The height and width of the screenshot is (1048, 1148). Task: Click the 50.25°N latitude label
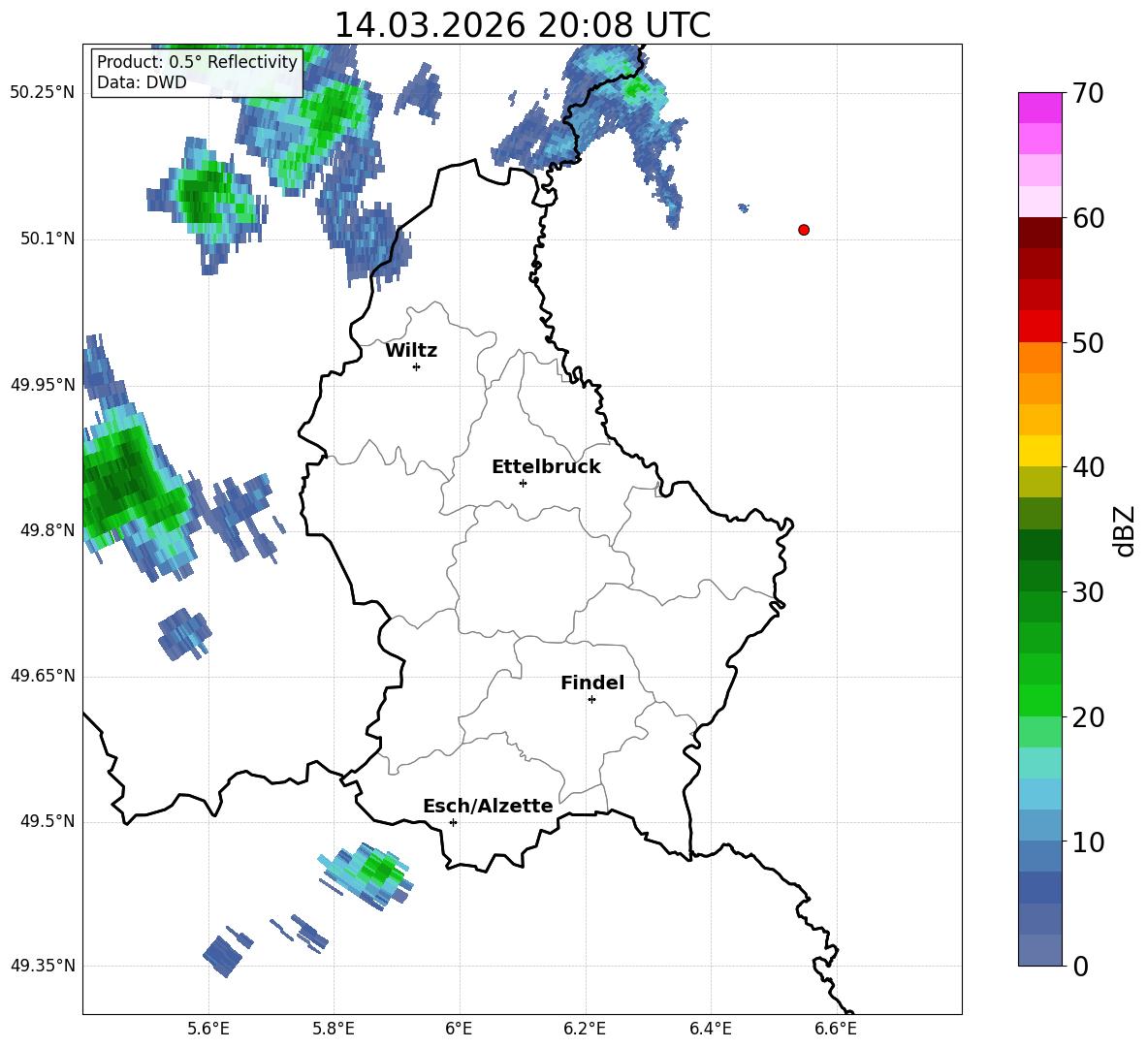[x=43, y=93]
